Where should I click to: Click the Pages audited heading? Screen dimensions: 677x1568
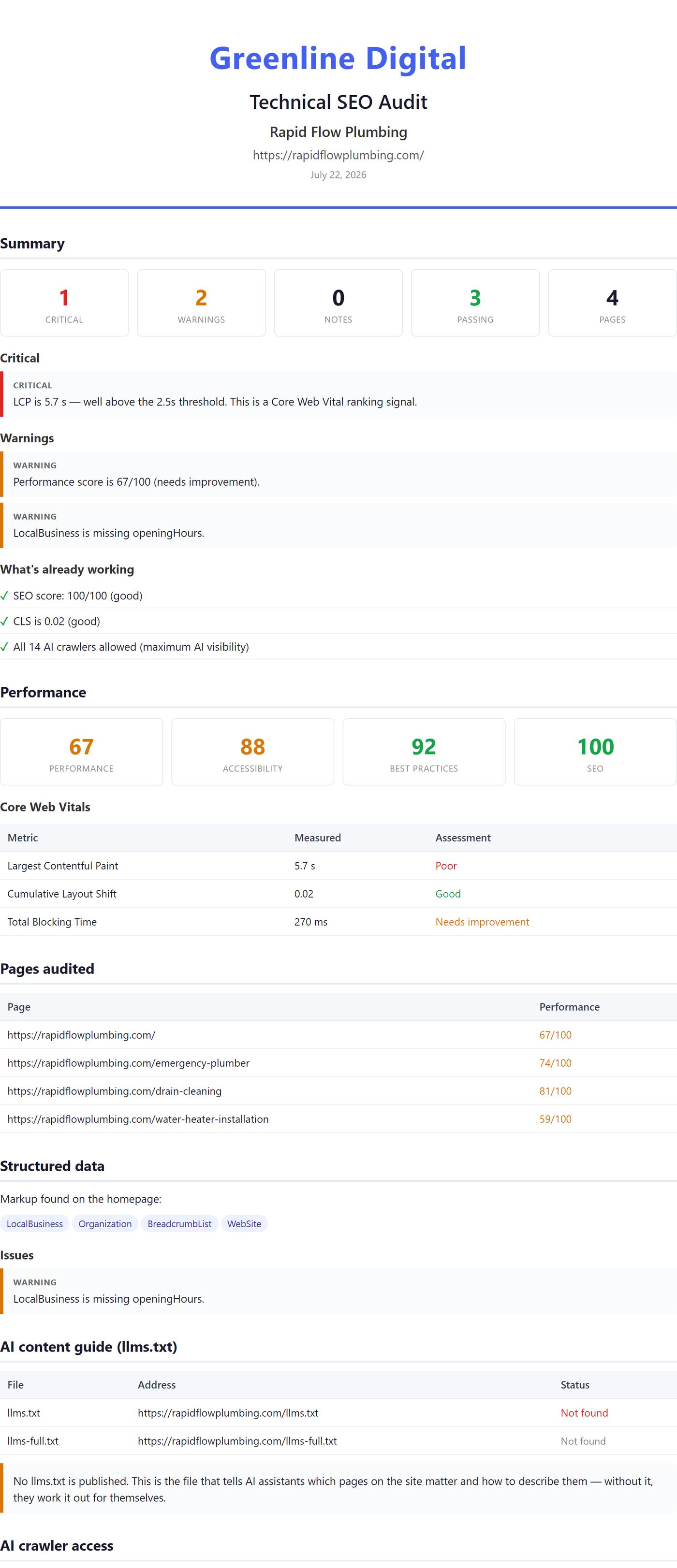(x=47, y=969)
